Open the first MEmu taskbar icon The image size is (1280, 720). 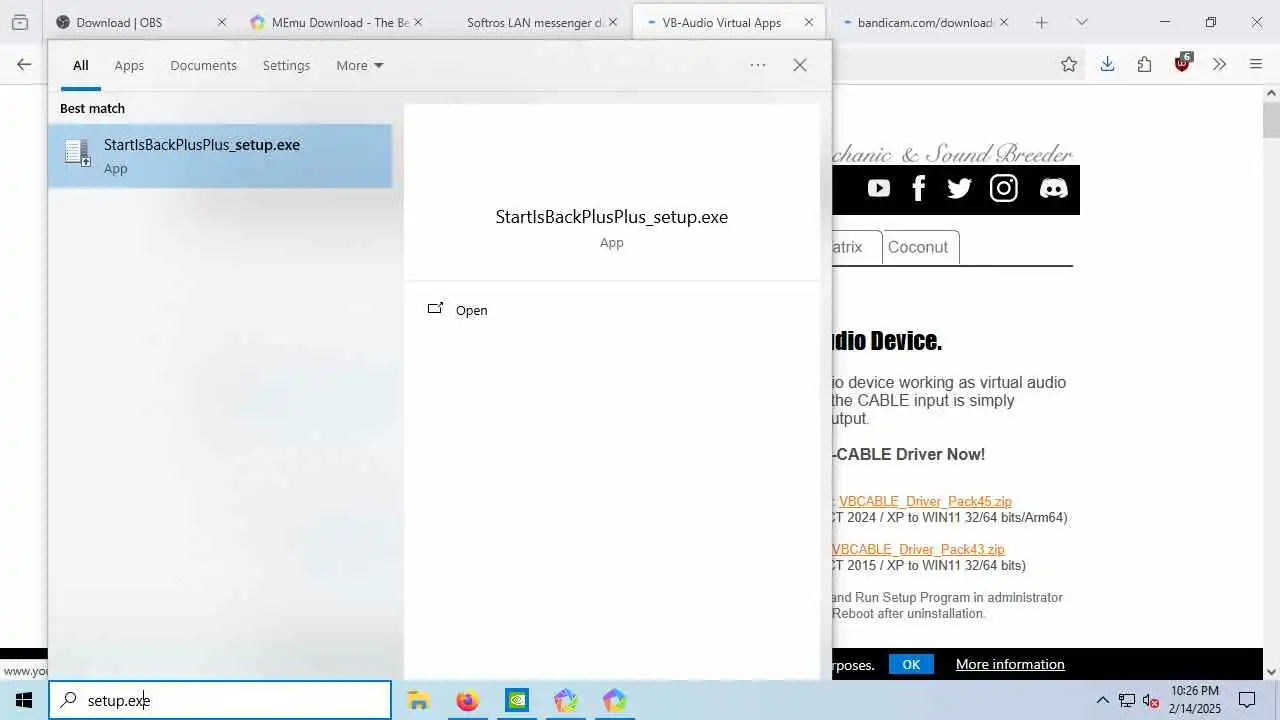(565, 700)
